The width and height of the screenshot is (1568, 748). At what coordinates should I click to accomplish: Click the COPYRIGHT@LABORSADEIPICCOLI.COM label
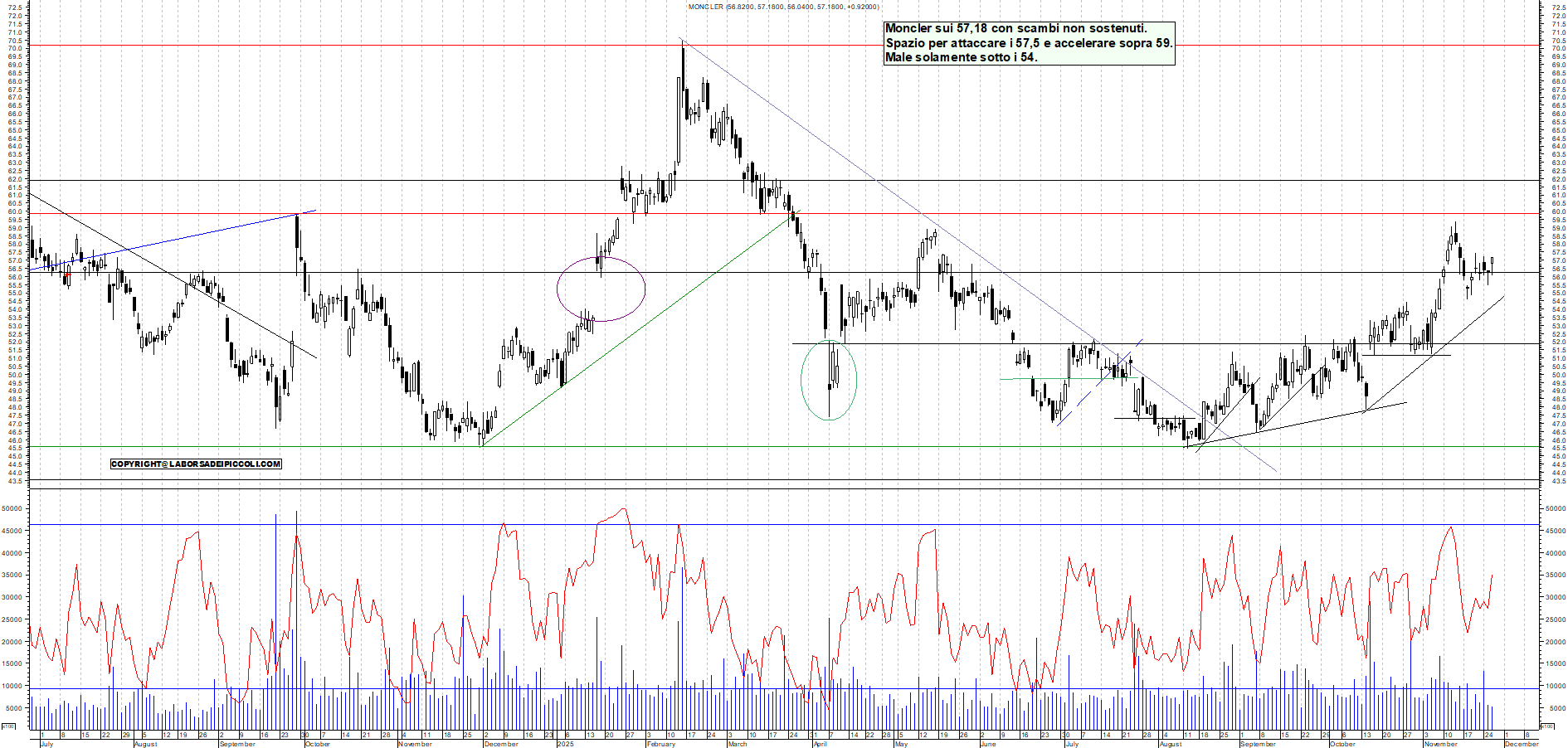[x=196, y=464]
